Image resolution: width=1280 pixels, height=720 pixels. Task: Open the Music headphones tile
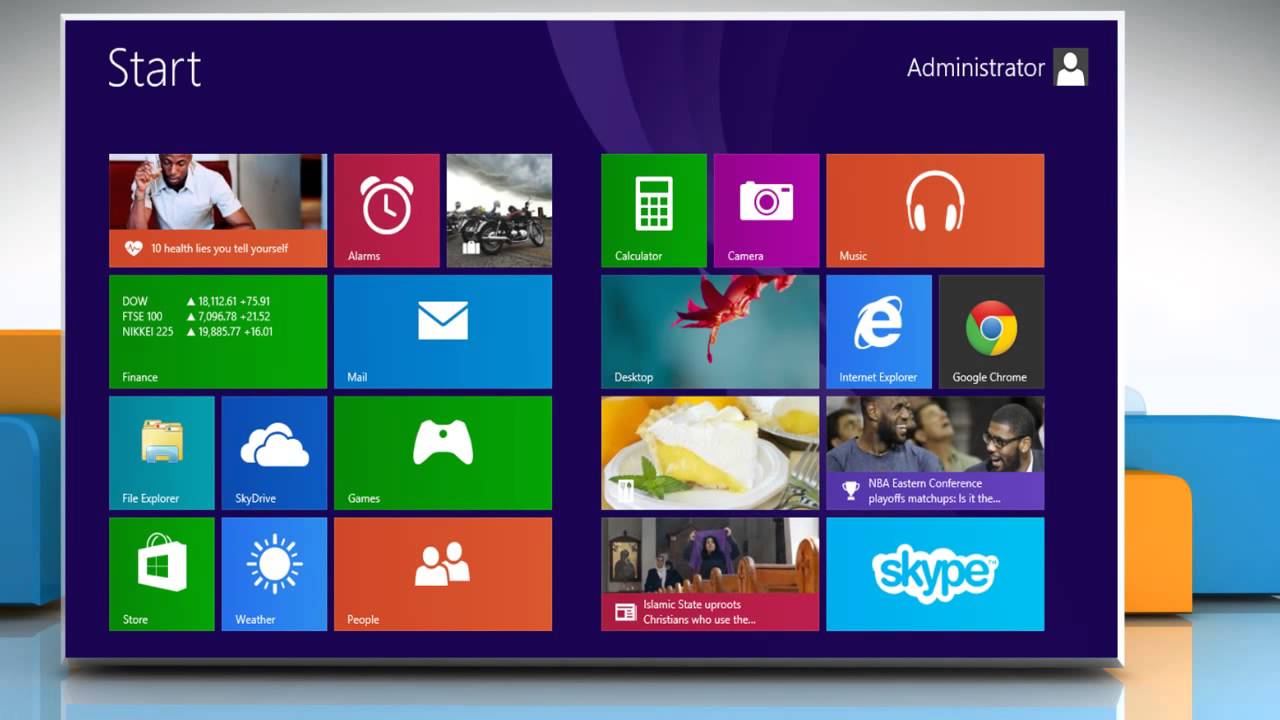pos(935,210)
